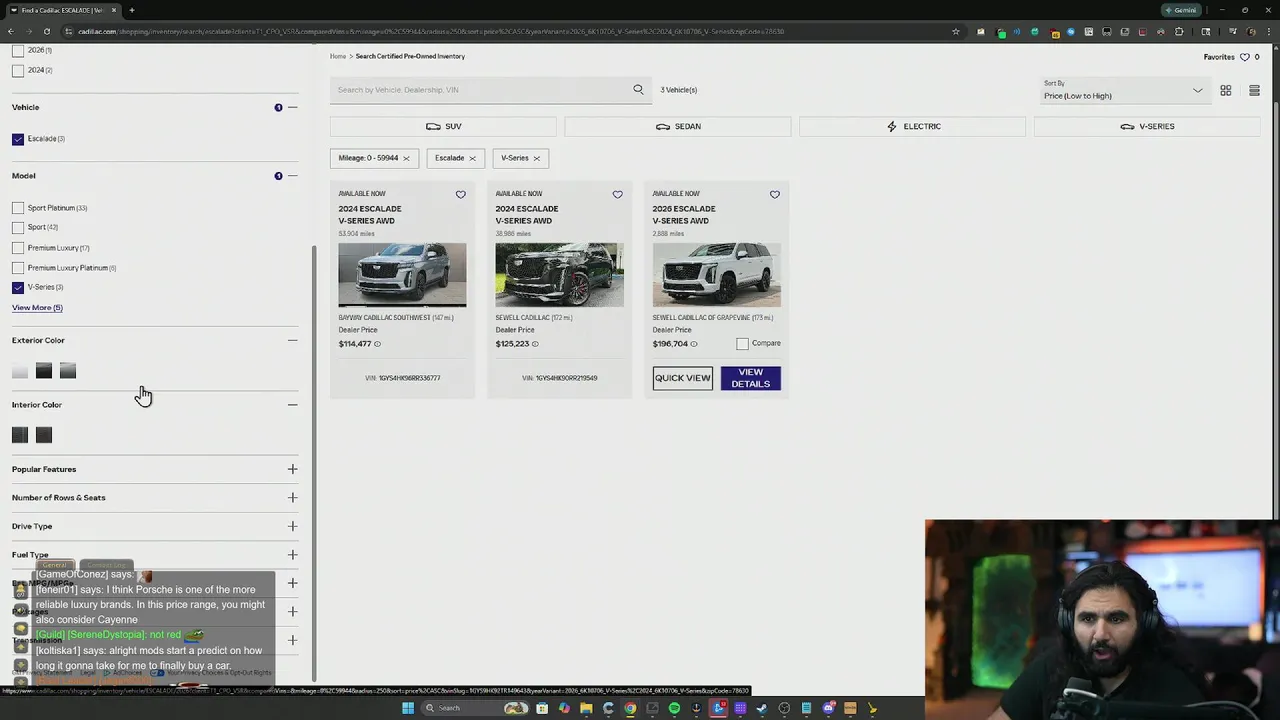Show price info for $125,223 vehicle
The image size is (1280, 720).
(x=535, y=344)
